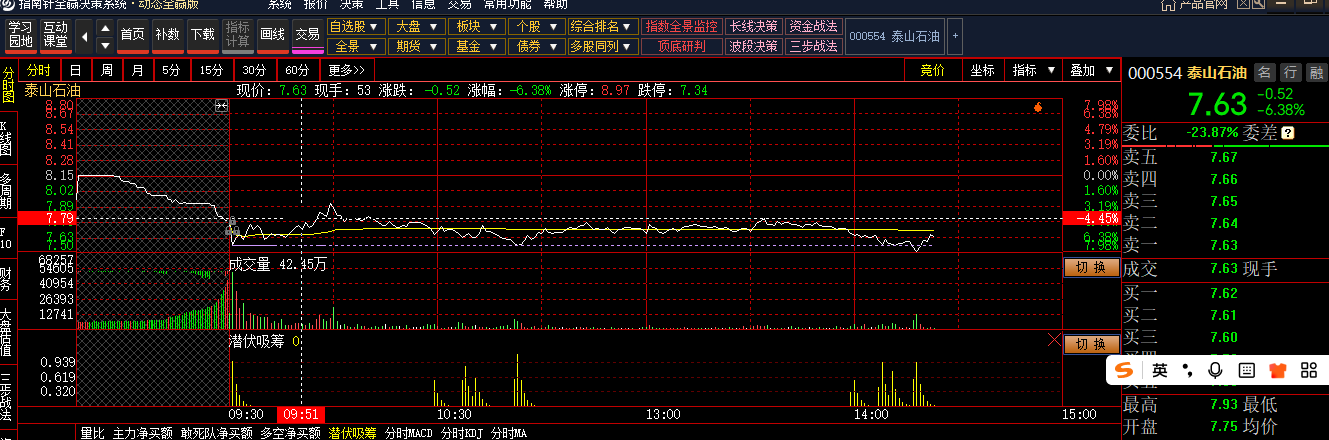Click the 补数 data supplement button
Screen dimensions: 1329x440
(x=167, y=35)
